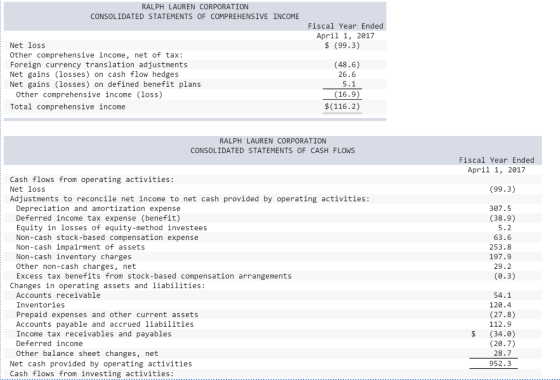Select Total comprehensive income label

[68, 107]
